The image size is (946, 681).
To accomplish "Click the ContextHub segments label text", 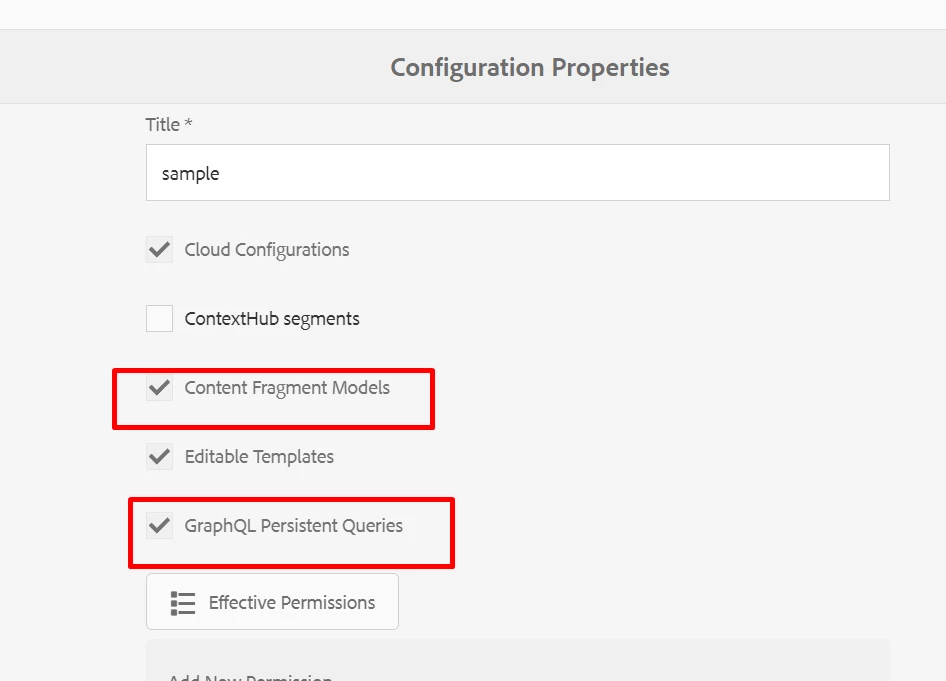I will [x=272, y=319].
